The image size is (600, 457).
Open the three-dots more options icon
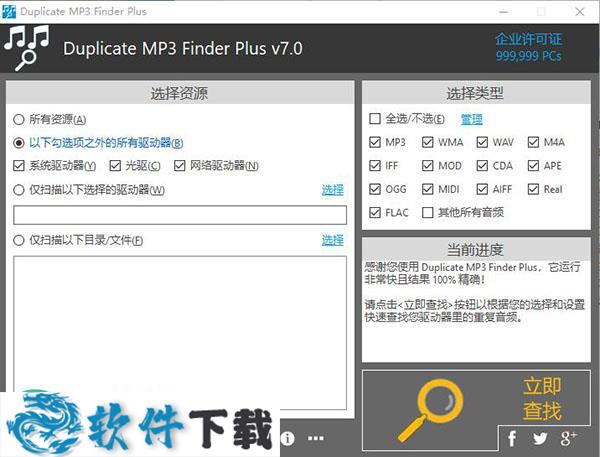click(316, 438)
